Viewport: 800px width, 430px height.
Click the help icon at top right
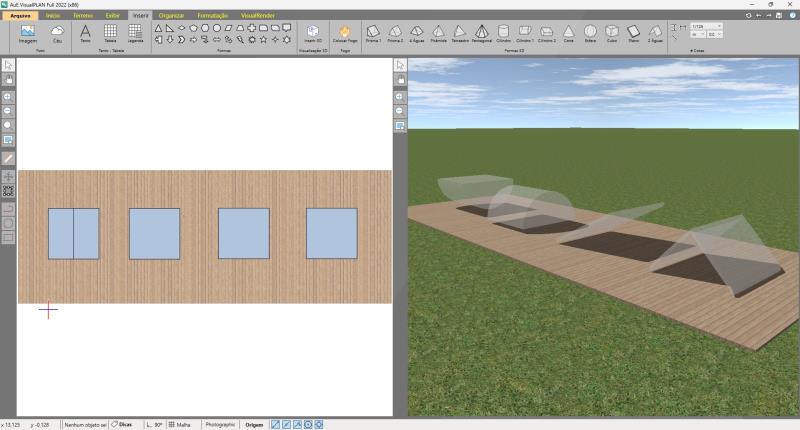click(x=792, y=15)
